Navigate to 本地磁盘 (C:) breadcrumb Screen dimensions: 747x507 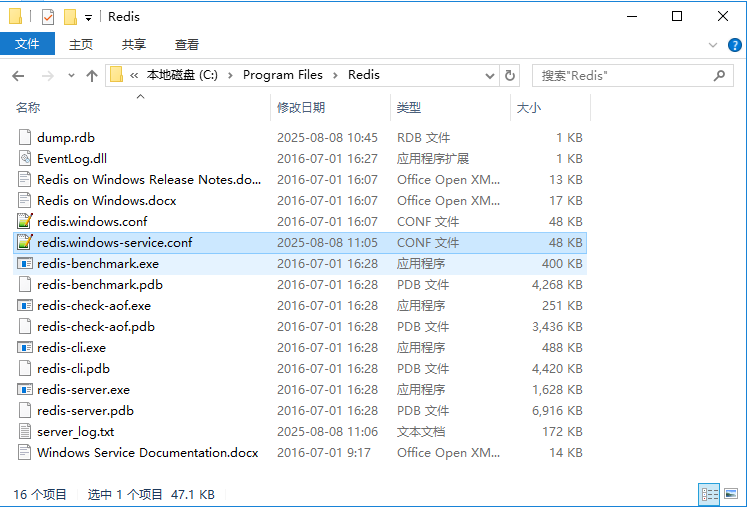click(182, 75)
